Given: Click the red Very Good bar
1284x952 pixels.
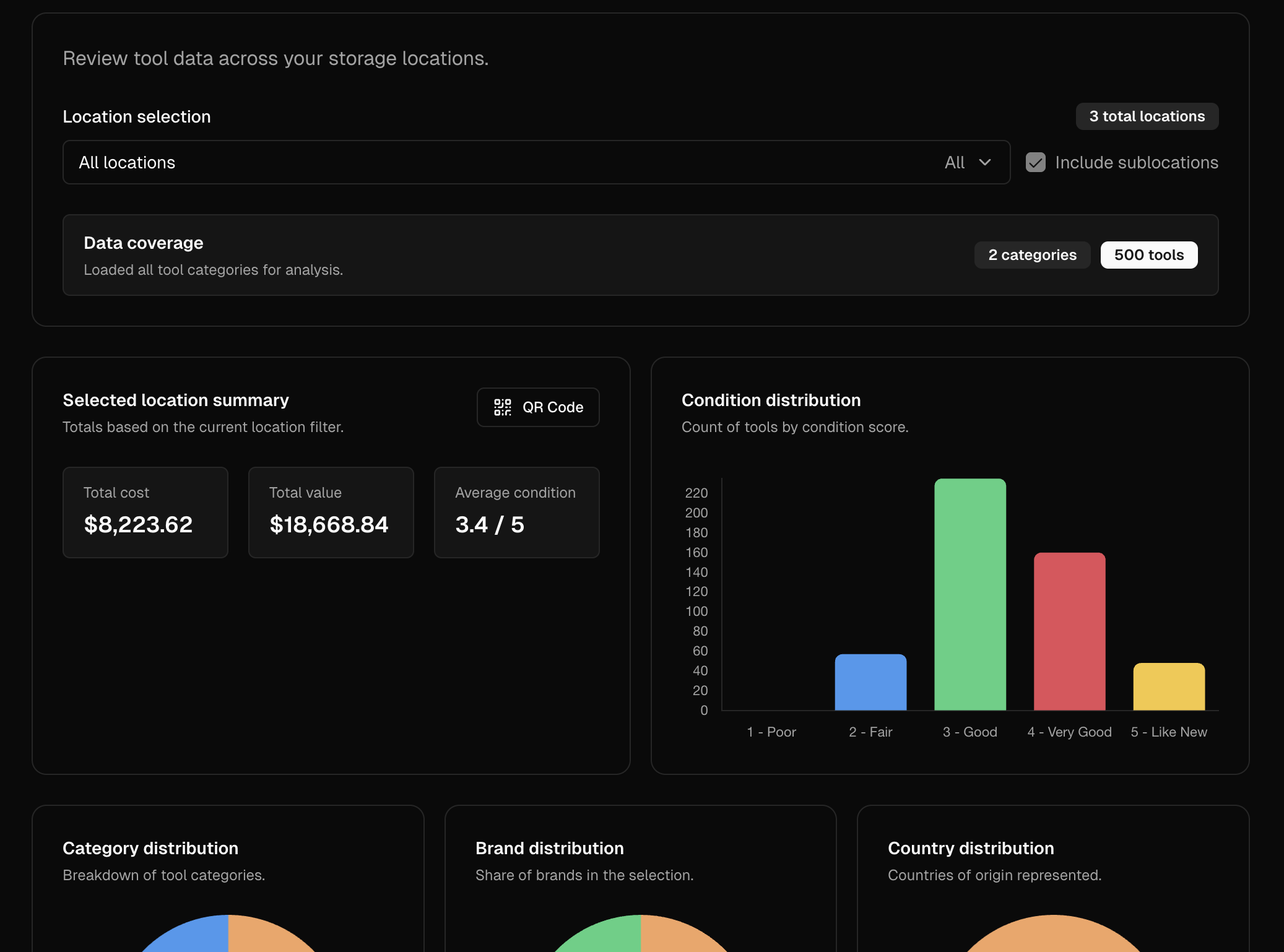Looking at the screenshot, I should (1069, 631).
